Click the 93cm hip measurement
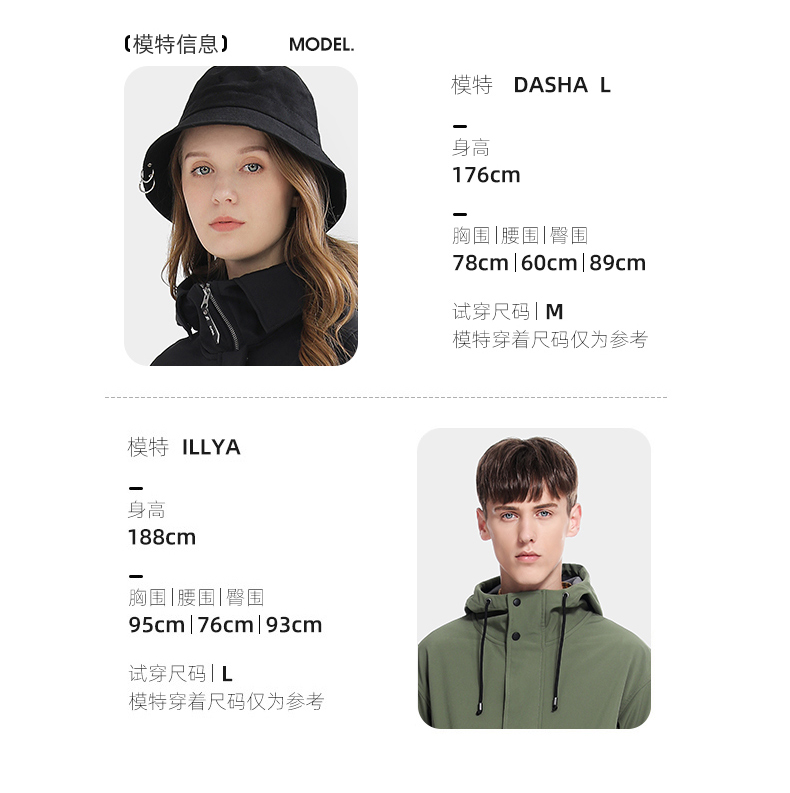The height and width of the screenshot is (793, 790). (x=294, y=625)
